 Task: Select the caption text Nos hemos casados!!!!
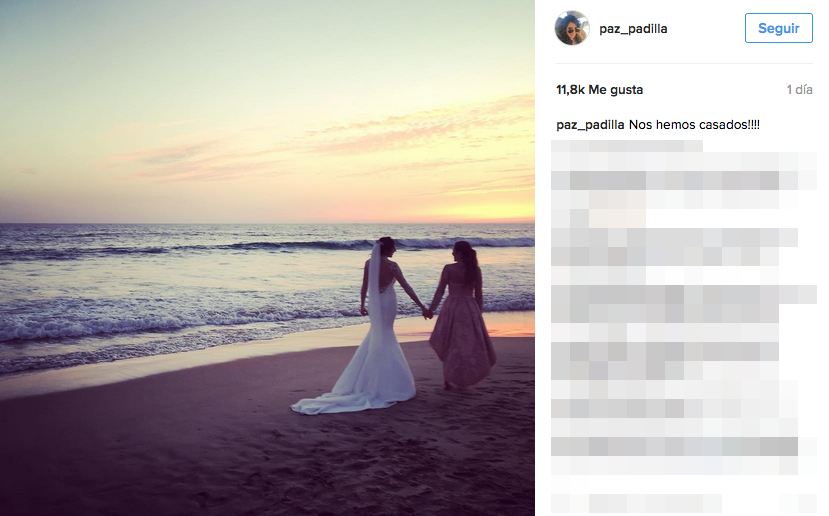tap(694, 125)
